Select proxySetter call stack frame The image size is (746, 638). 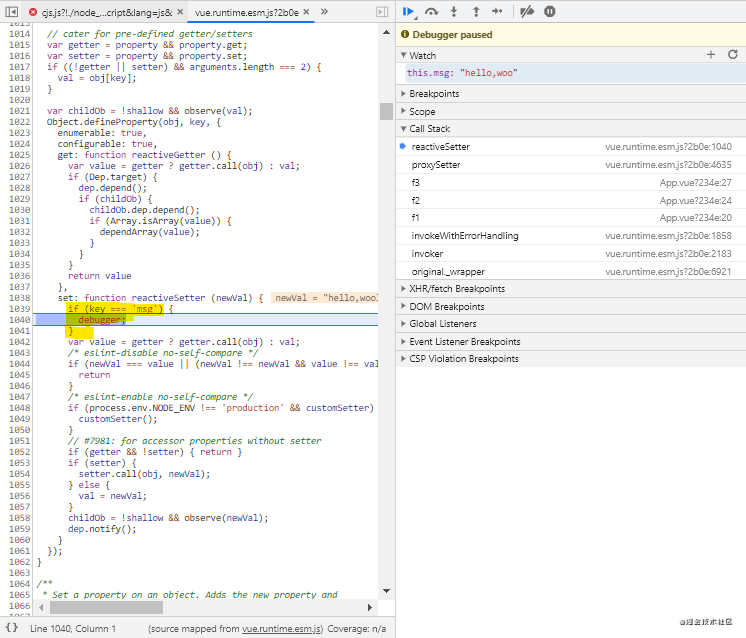click(571, 165)
